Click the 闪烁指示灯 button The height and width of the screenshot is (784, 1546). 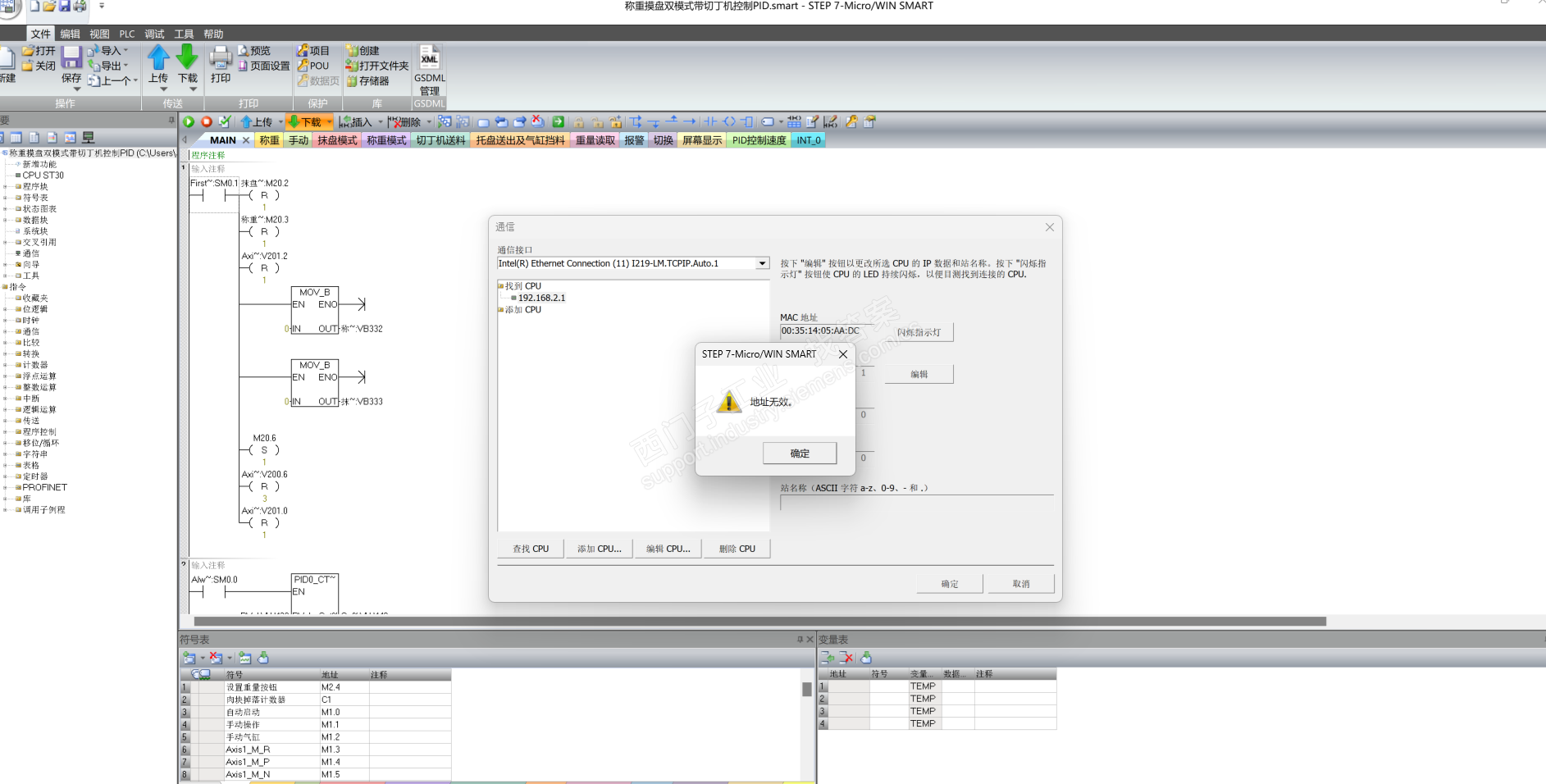[919, 332]
